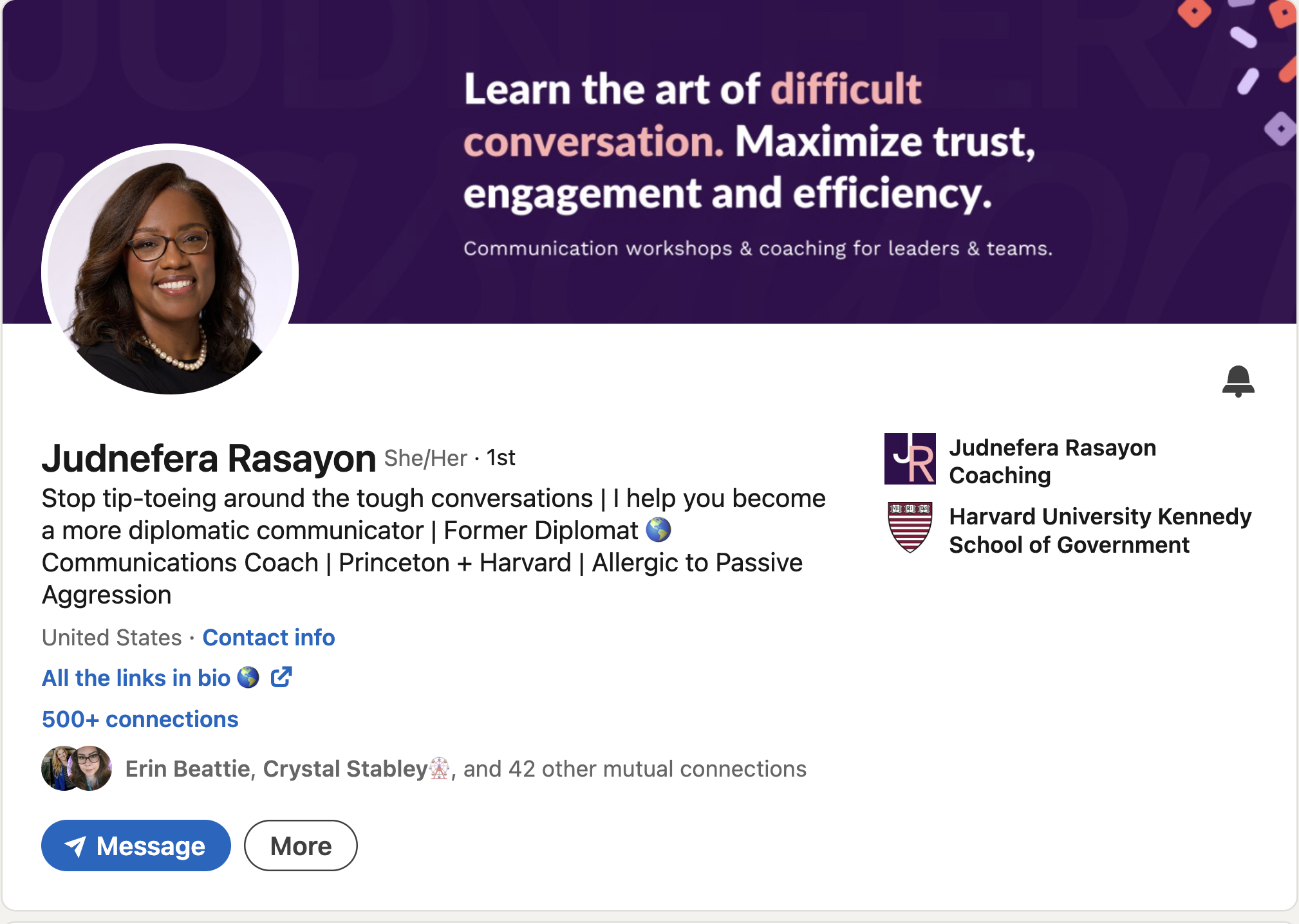Click the mutual connections avatar thumbnails
This screenshot has height=924, width=1299.
tap(77, 768)
